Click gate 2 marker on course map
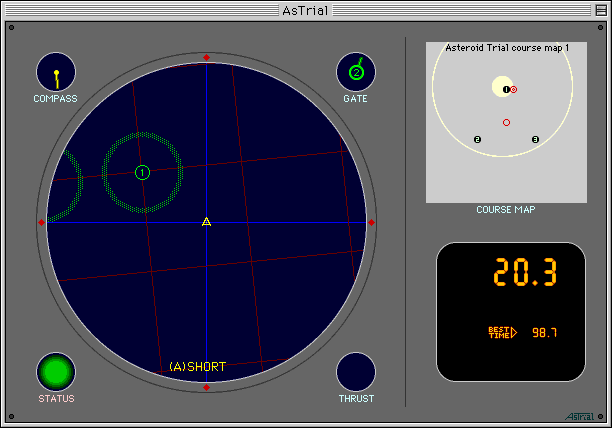 point(477,139)
